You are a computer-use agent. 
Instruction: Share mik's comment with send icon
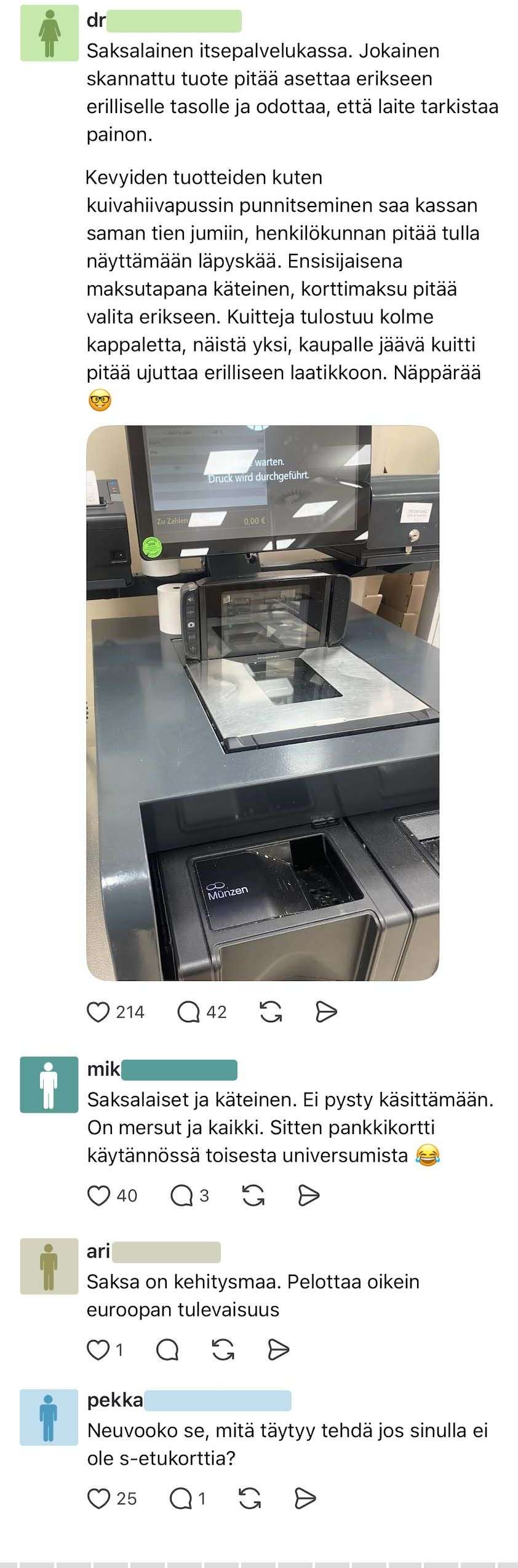[x=309, y=1196]
